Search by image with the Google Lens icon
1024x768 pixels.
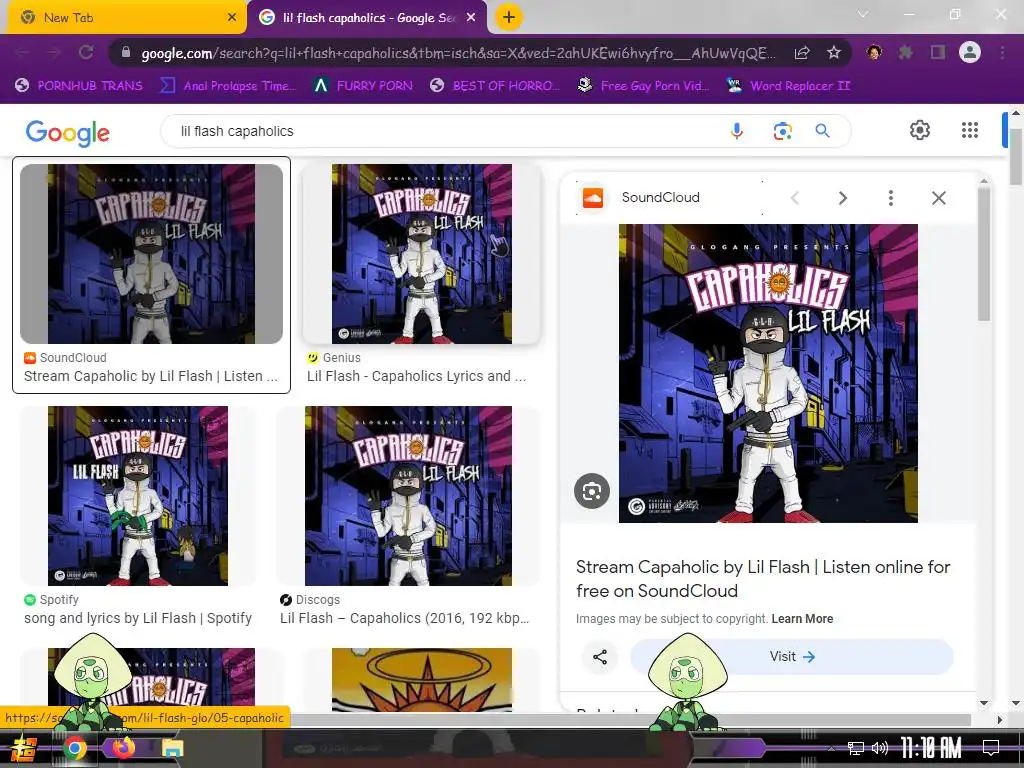782,131
